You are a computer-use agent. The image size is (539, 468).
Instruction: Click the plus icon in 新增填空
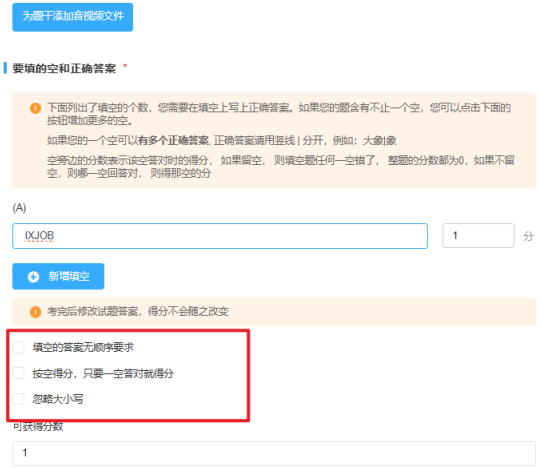point(33,276)
